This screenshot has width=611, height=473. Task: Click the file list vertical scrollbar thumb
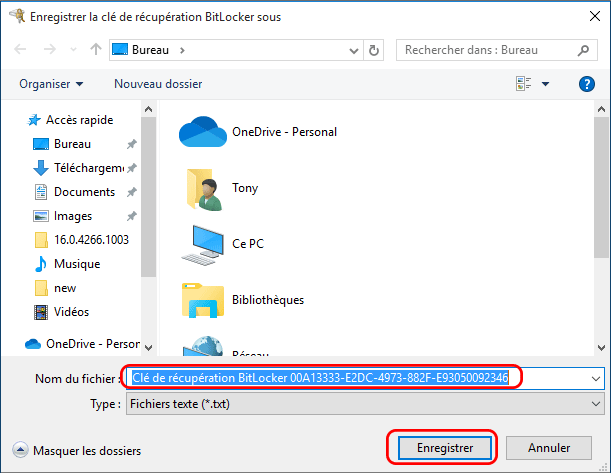coord(601,187)
